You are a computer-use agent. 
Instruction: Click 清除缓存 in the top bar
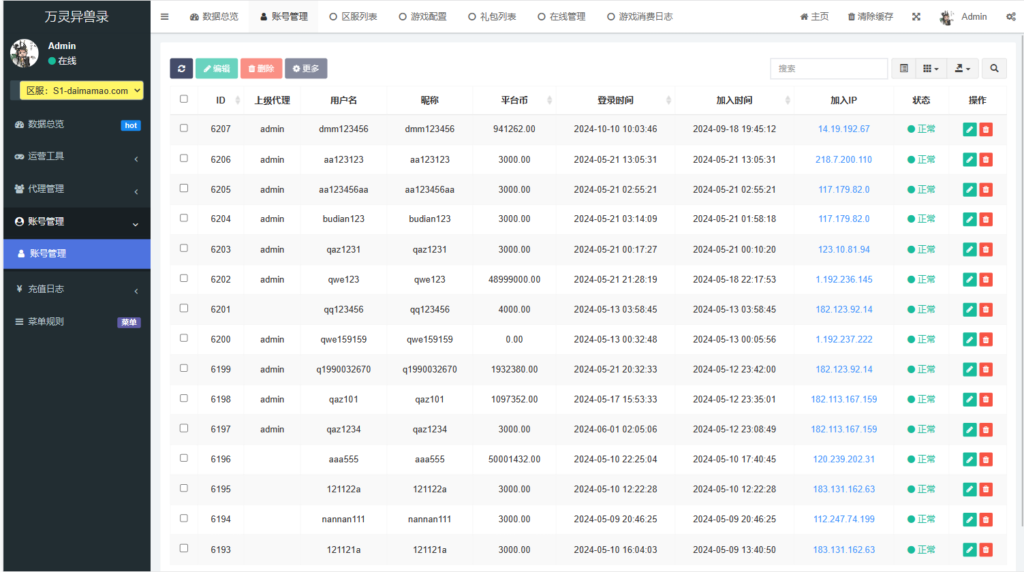870,17
